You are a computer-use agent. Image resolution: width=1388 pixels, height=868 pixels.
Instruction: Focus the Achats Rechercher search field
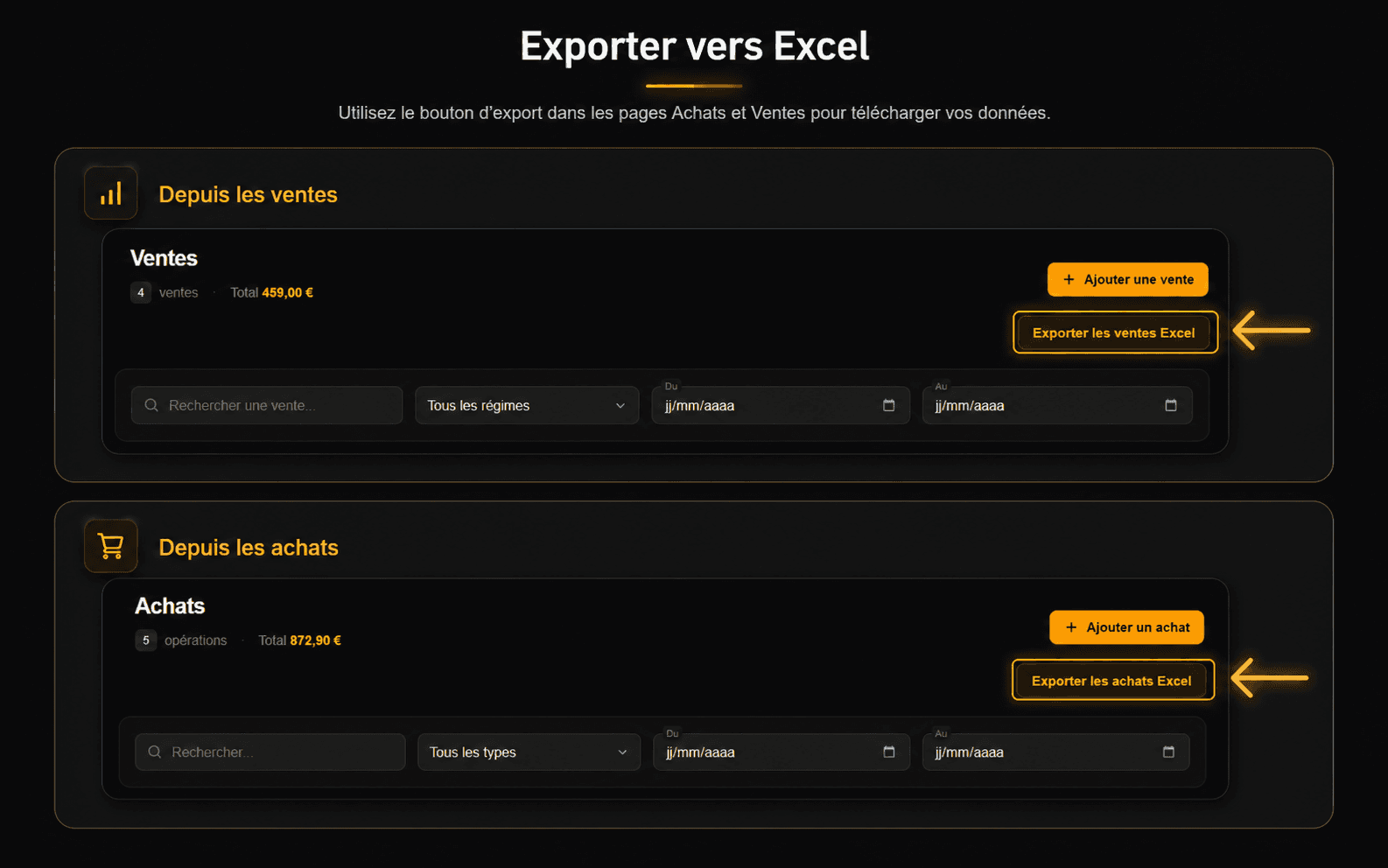pos(270,752)
